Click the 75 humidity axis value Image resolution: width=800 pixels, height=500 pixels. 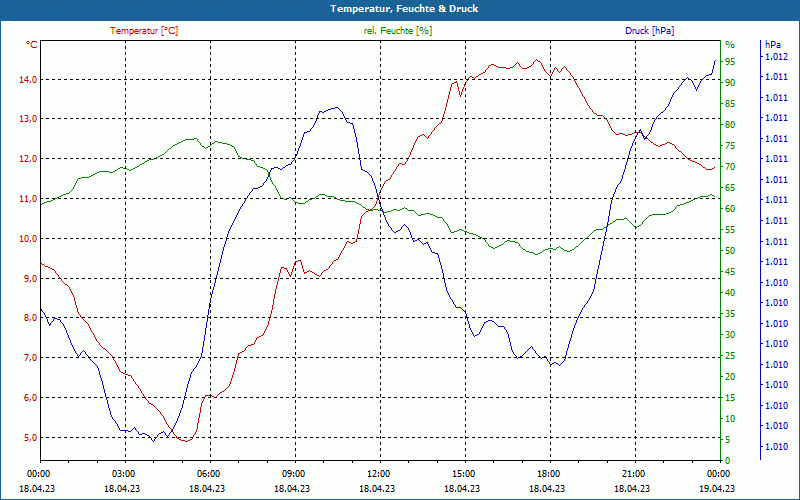(x=730, y=145)
